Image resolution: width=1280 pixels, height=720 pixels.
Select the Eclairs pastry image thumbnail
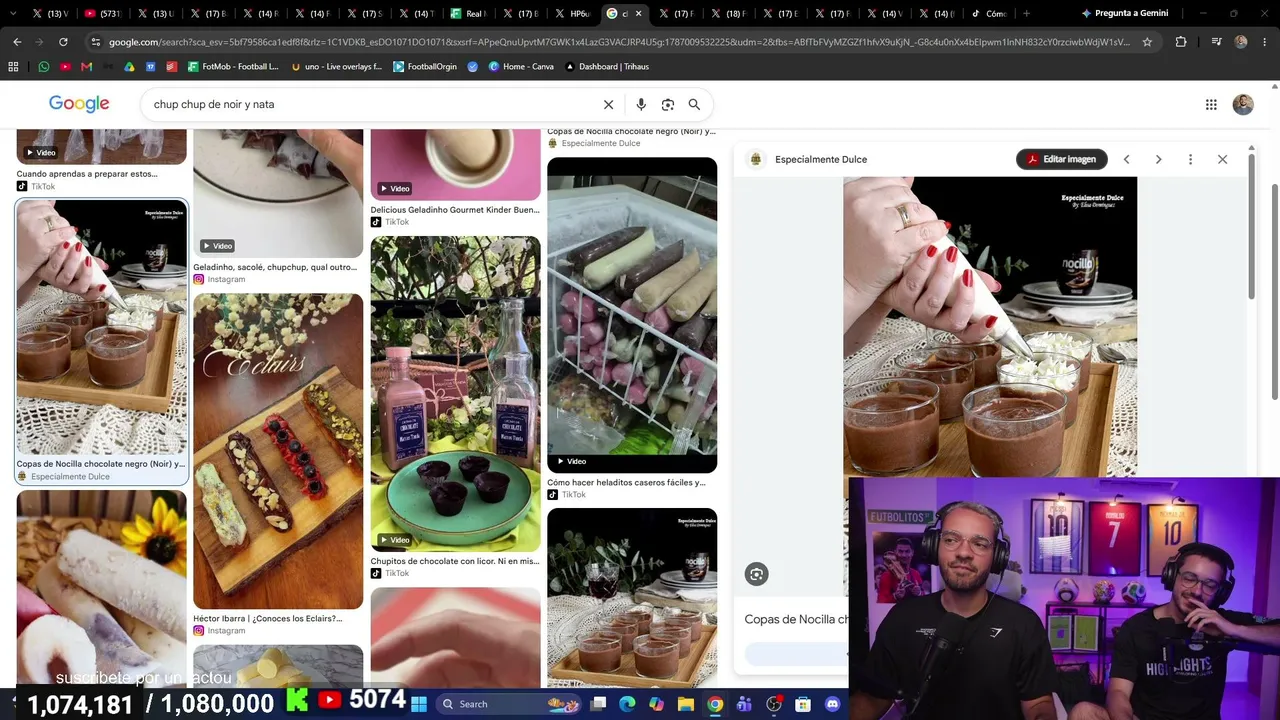[x=278, y=451]
